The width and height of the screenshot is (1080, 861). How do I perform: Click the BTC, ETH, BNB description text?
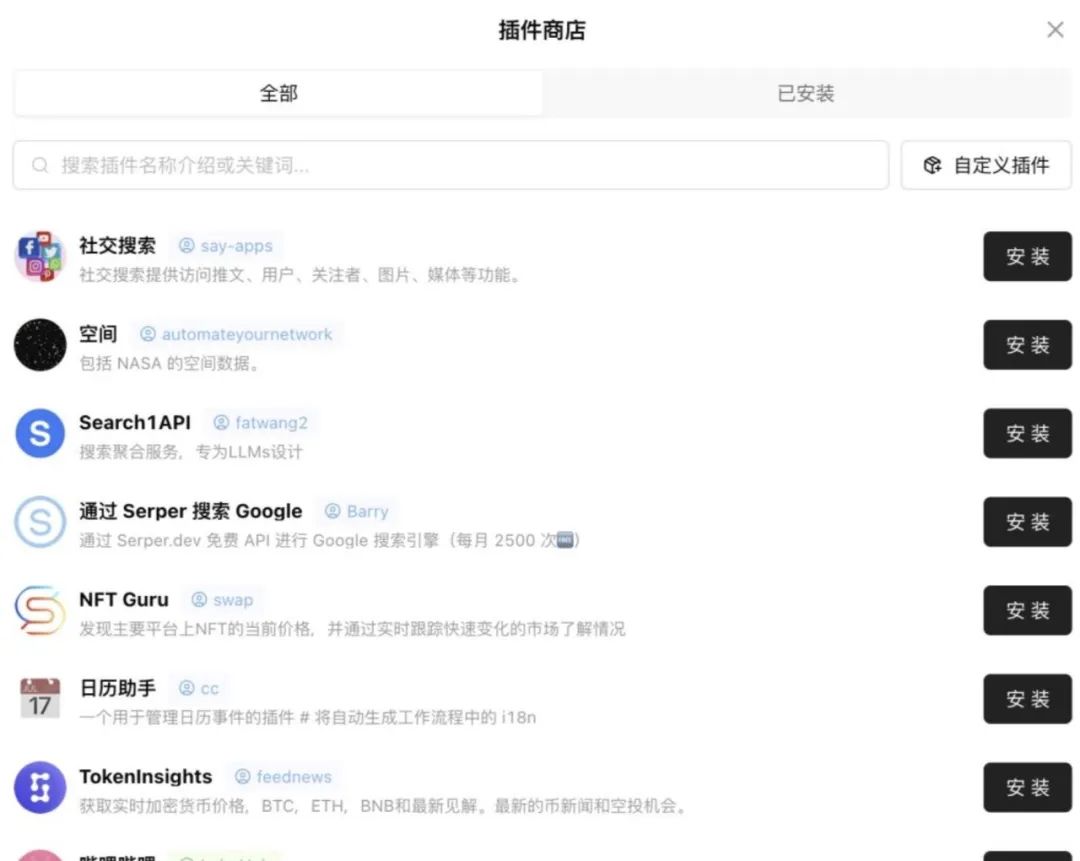click(x=384, y=806)
